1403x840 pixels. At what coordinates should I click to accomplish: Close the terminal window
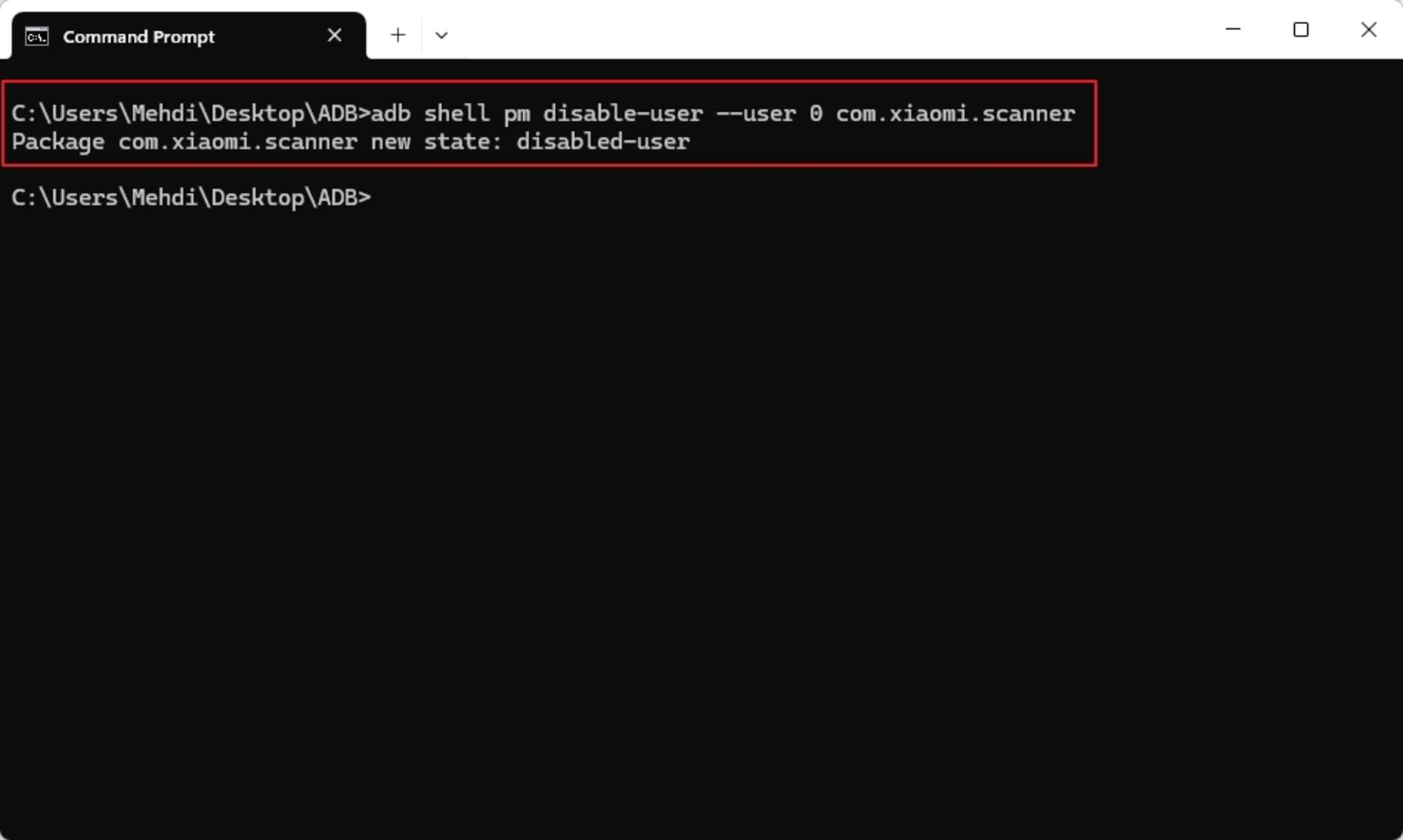coord(1369,29)
